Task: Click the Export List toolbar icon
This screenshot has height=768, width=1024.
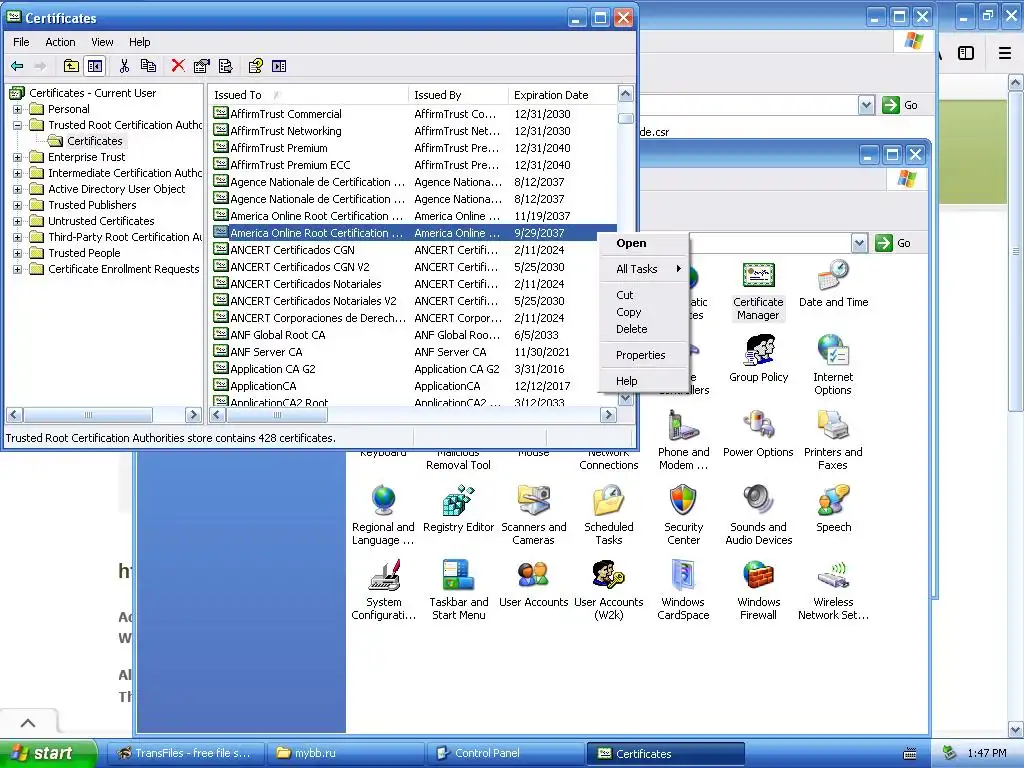Action: tap(225, 66)
